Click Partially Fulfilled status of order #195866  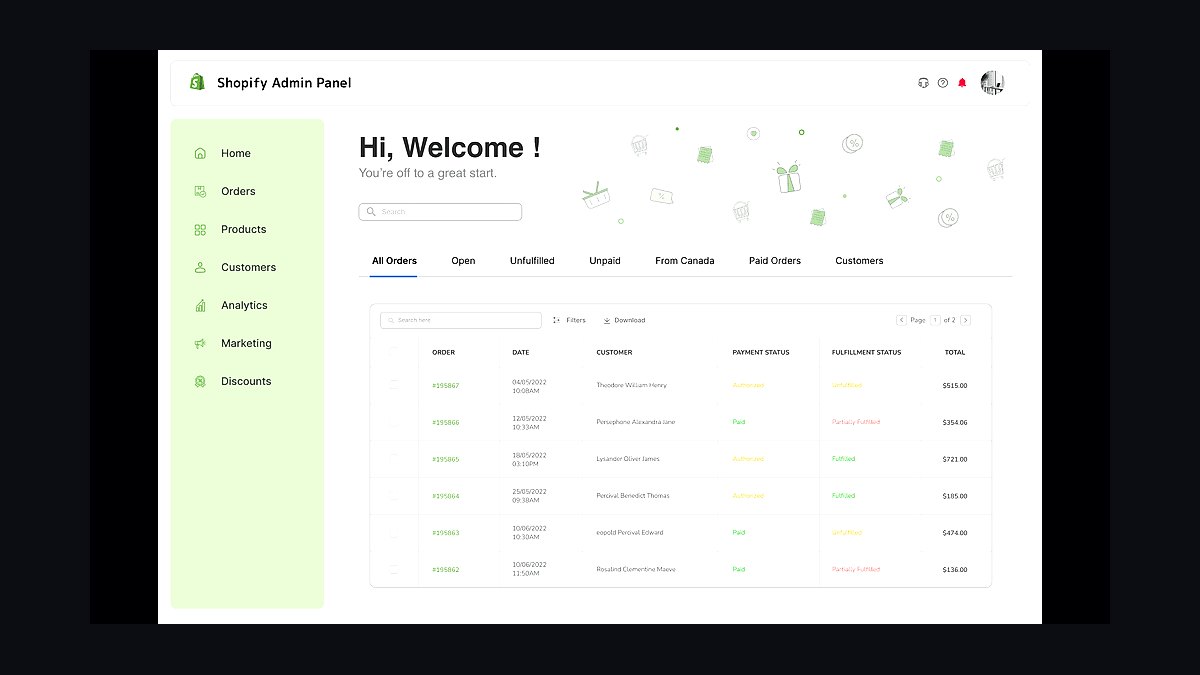pyautogui.click(x=856, y=422)
